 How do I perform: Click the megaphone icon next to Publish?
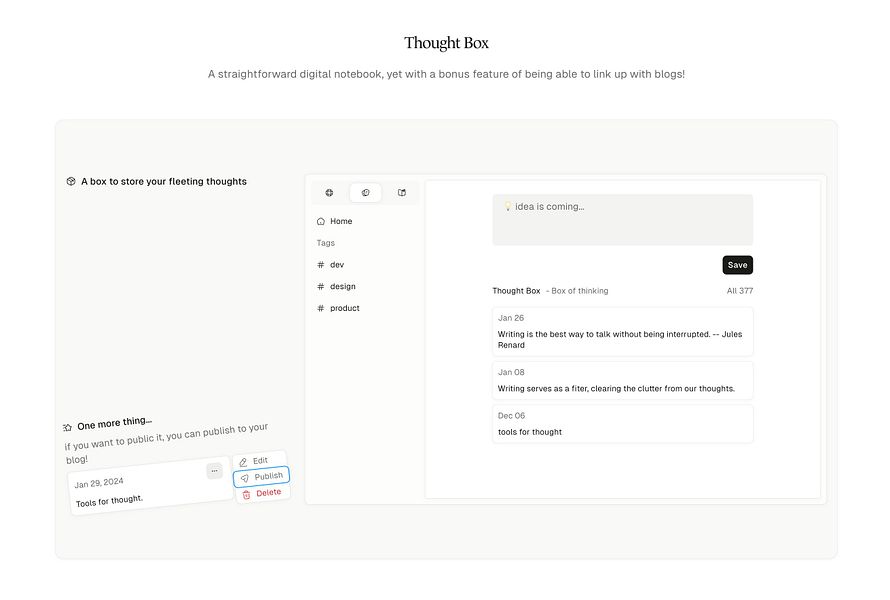[245, 479]
